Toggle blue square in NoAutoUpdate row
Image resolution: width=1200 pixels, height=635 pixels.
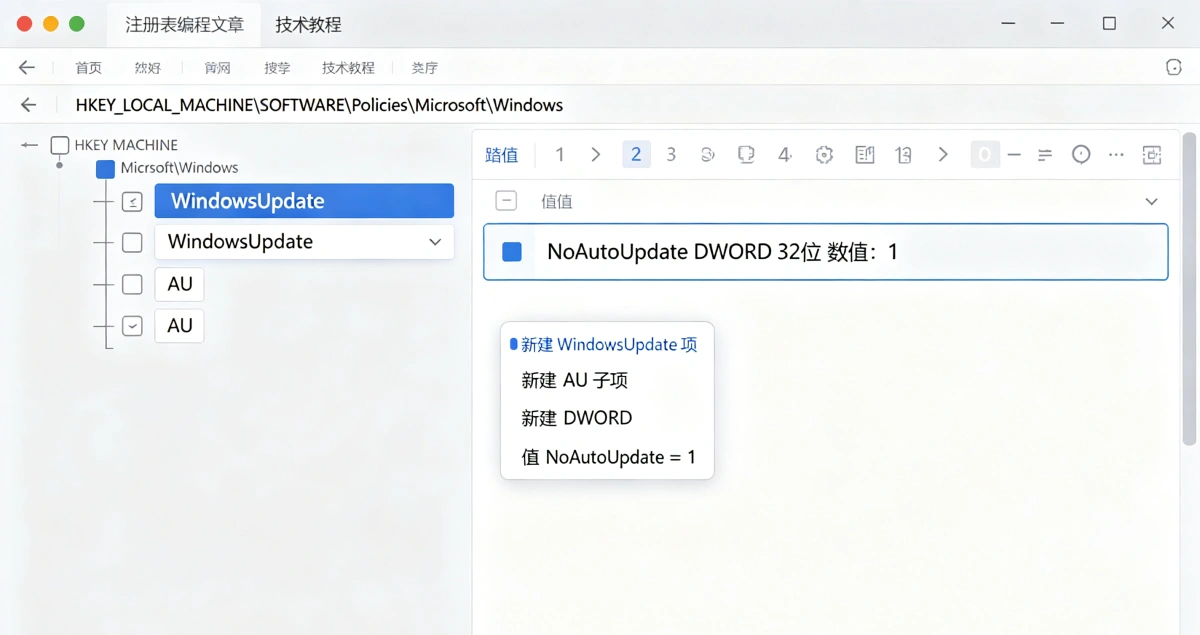512,252
